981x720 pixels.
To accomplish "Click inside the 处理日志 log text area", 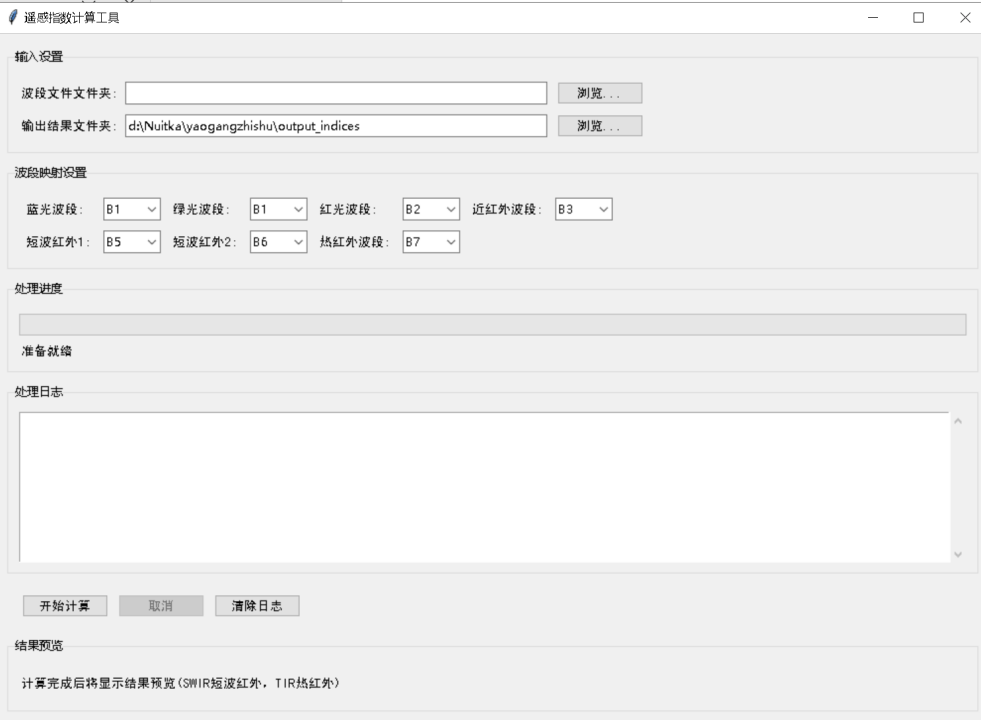I will pos(484,487).
